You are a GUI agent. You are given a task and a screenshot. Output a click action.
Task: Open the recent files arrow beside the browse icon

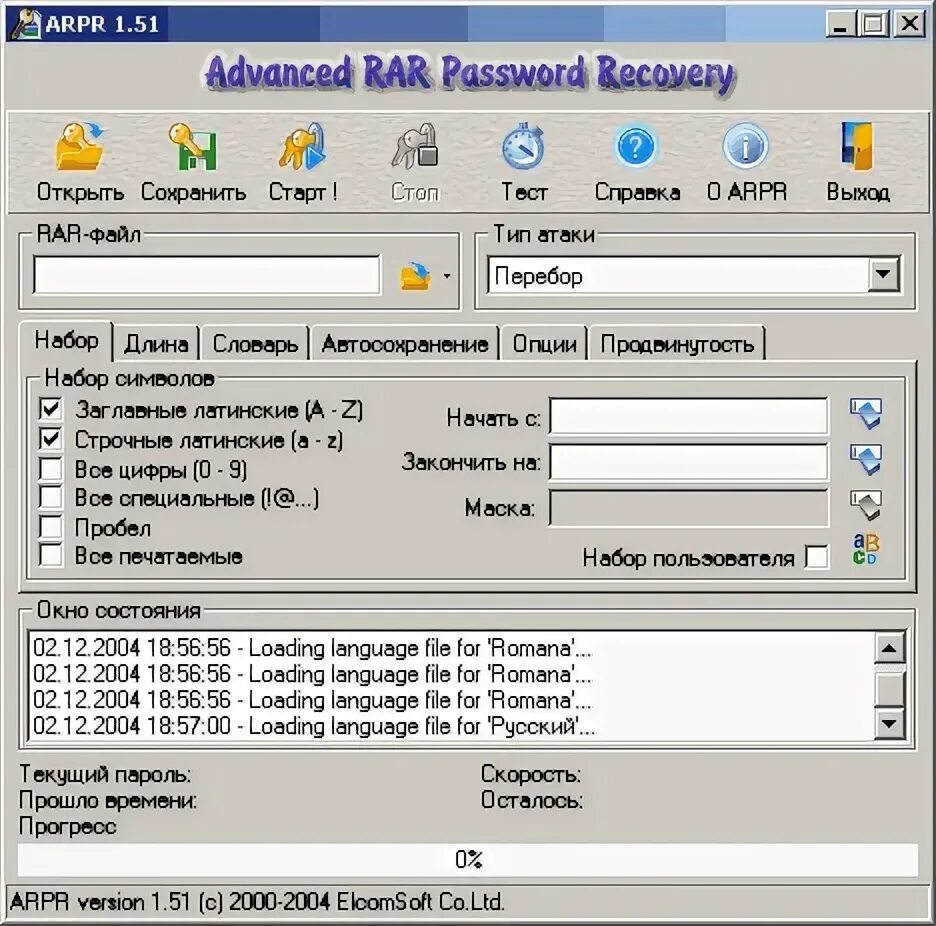[x=447, y=276]
